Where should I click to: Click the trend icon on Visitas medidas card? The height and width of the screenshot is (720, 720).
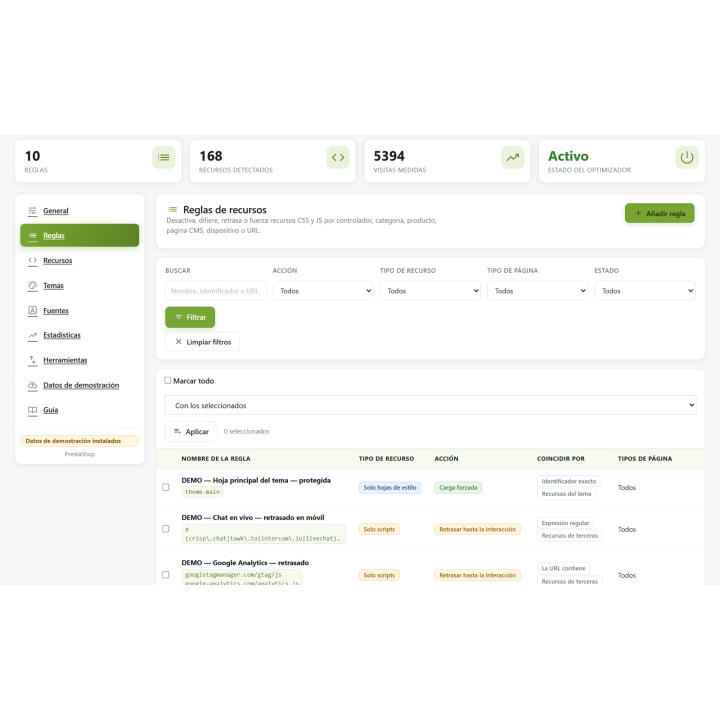(512, 158)
